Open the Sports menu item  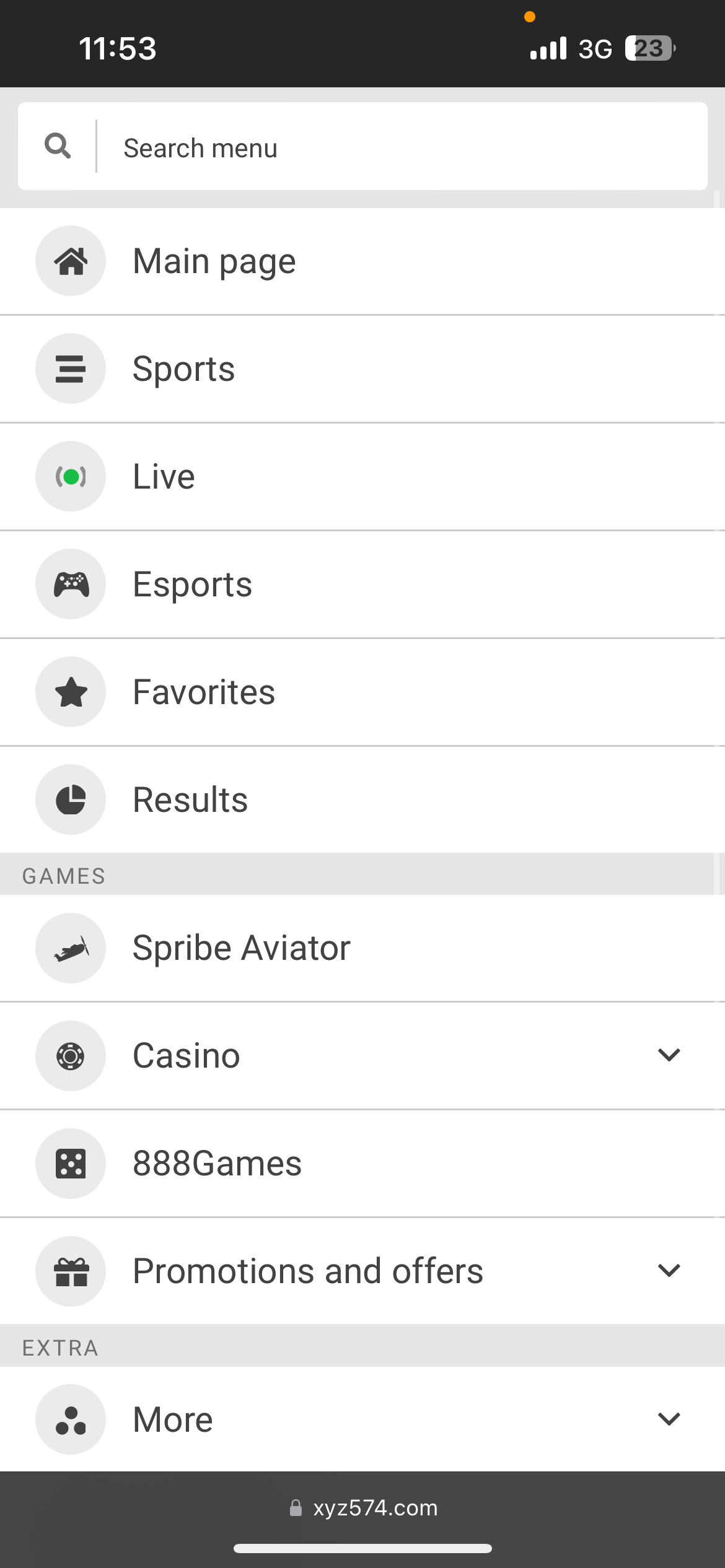coord(184,369)
